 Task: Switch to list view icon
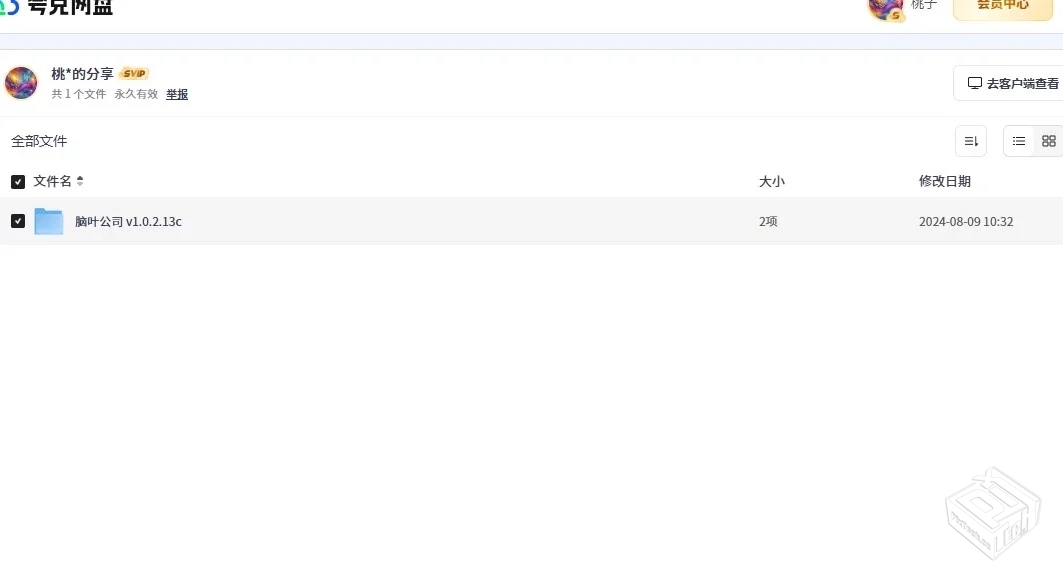[1018, 141]
